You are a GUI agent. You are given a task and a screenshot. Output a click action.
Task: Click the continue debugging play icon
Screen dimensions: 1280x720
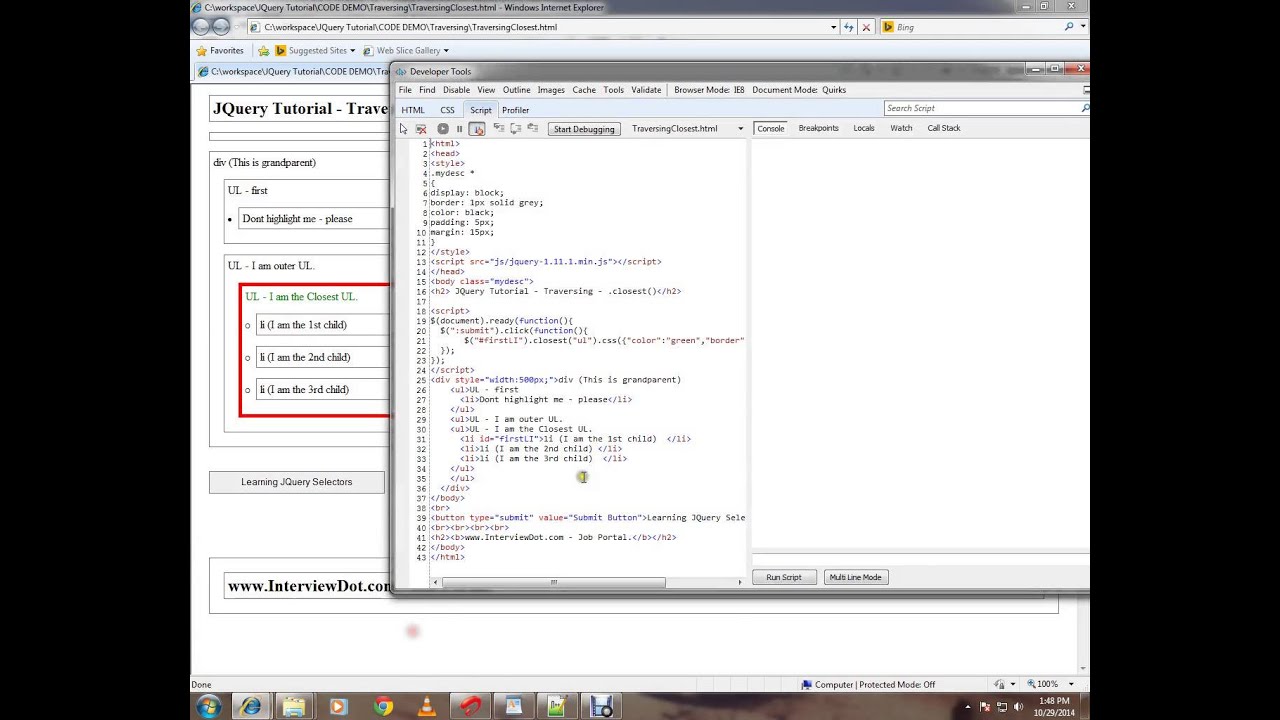tap(443, 128)
